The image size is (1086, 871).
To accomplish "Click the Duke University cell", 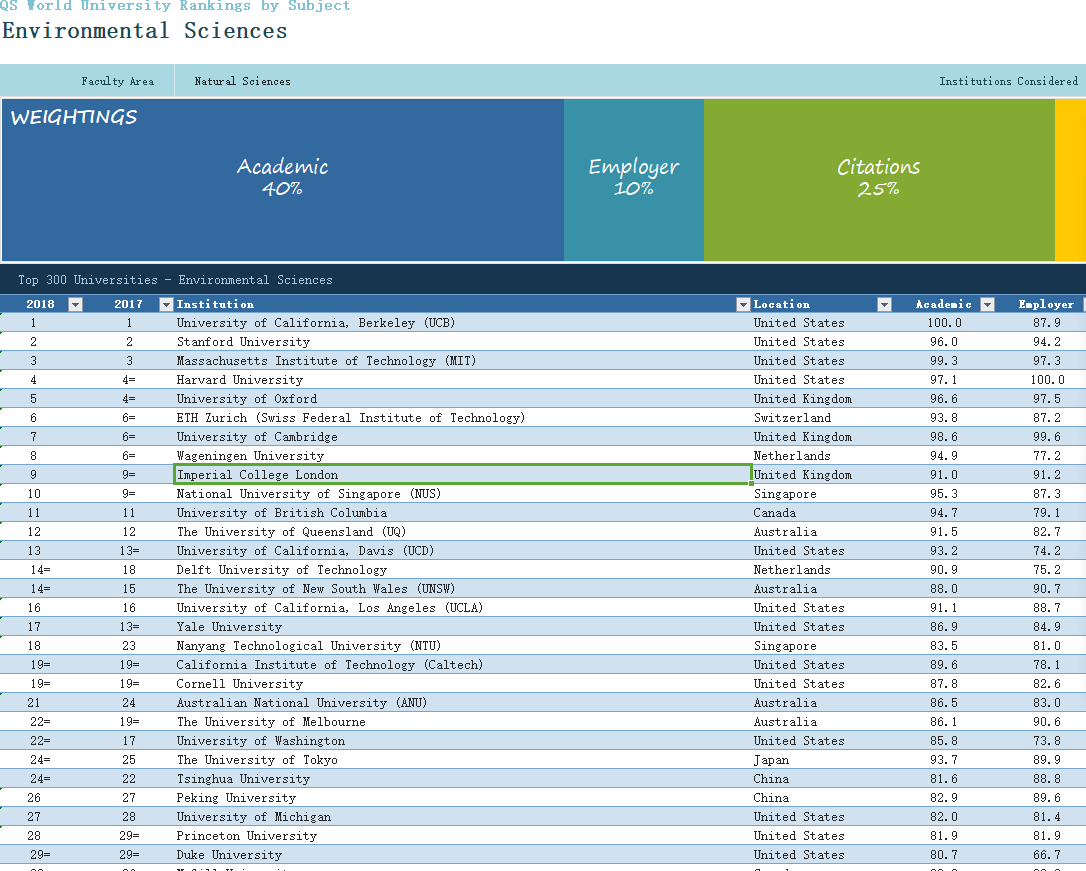I will (463, 855).
